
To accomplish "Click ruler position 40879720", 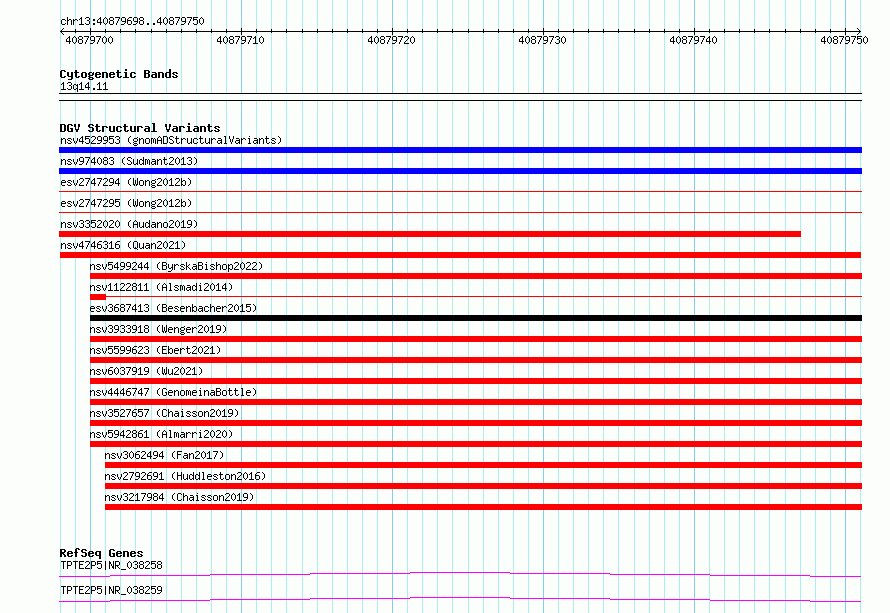I will [x=391, y=40].
